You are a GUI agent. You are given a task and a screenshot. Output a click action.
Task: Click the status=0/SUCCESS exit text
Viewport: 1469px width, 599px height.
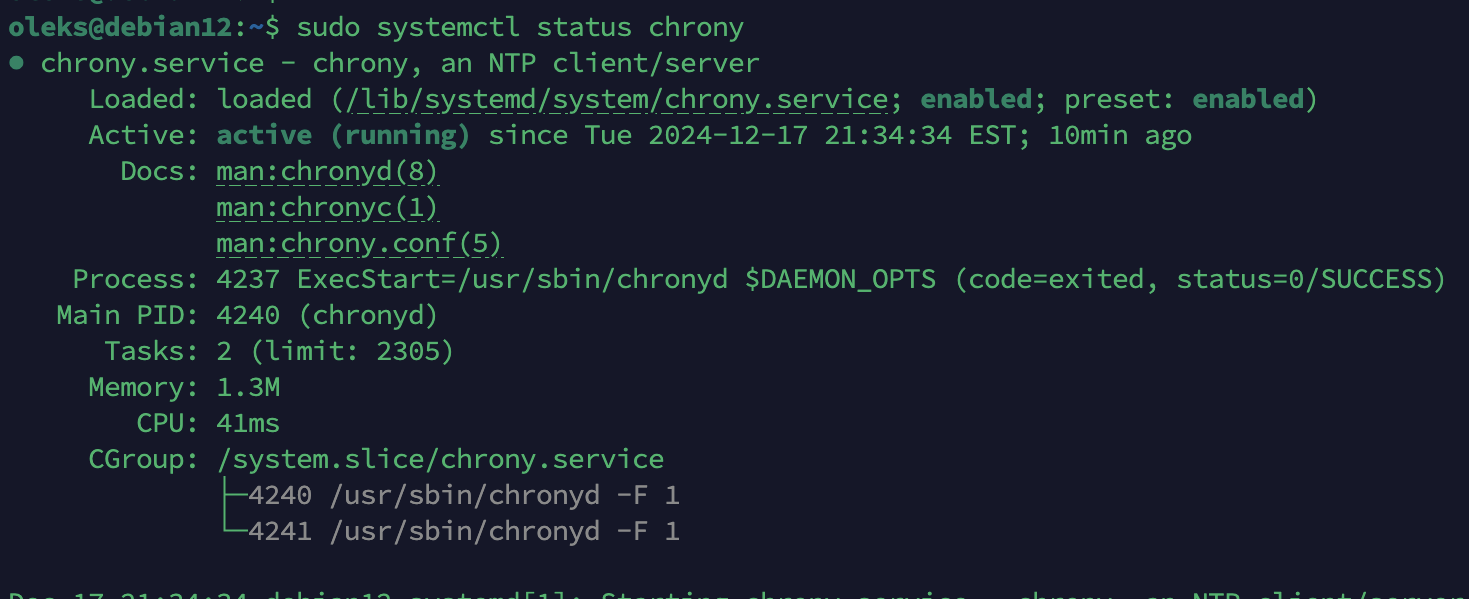coord(1303,280)
